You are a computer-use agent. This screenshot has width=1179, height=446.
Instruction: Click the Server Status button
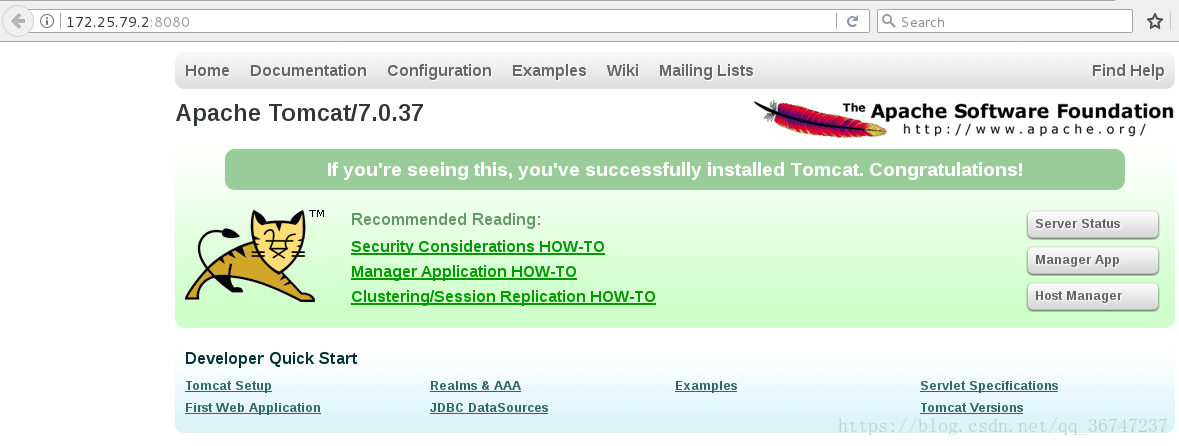(1093, 224)
